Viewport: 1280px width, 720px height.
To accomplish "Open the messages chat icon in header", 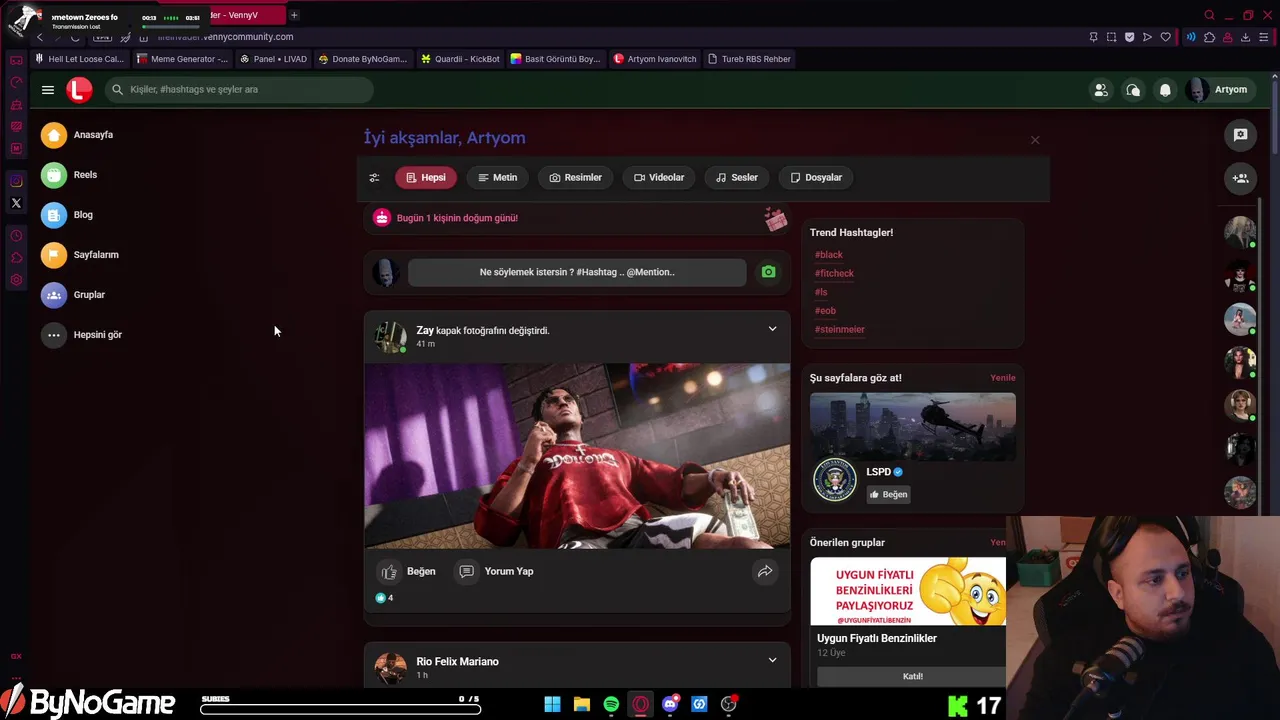I will pos(1133,90).
